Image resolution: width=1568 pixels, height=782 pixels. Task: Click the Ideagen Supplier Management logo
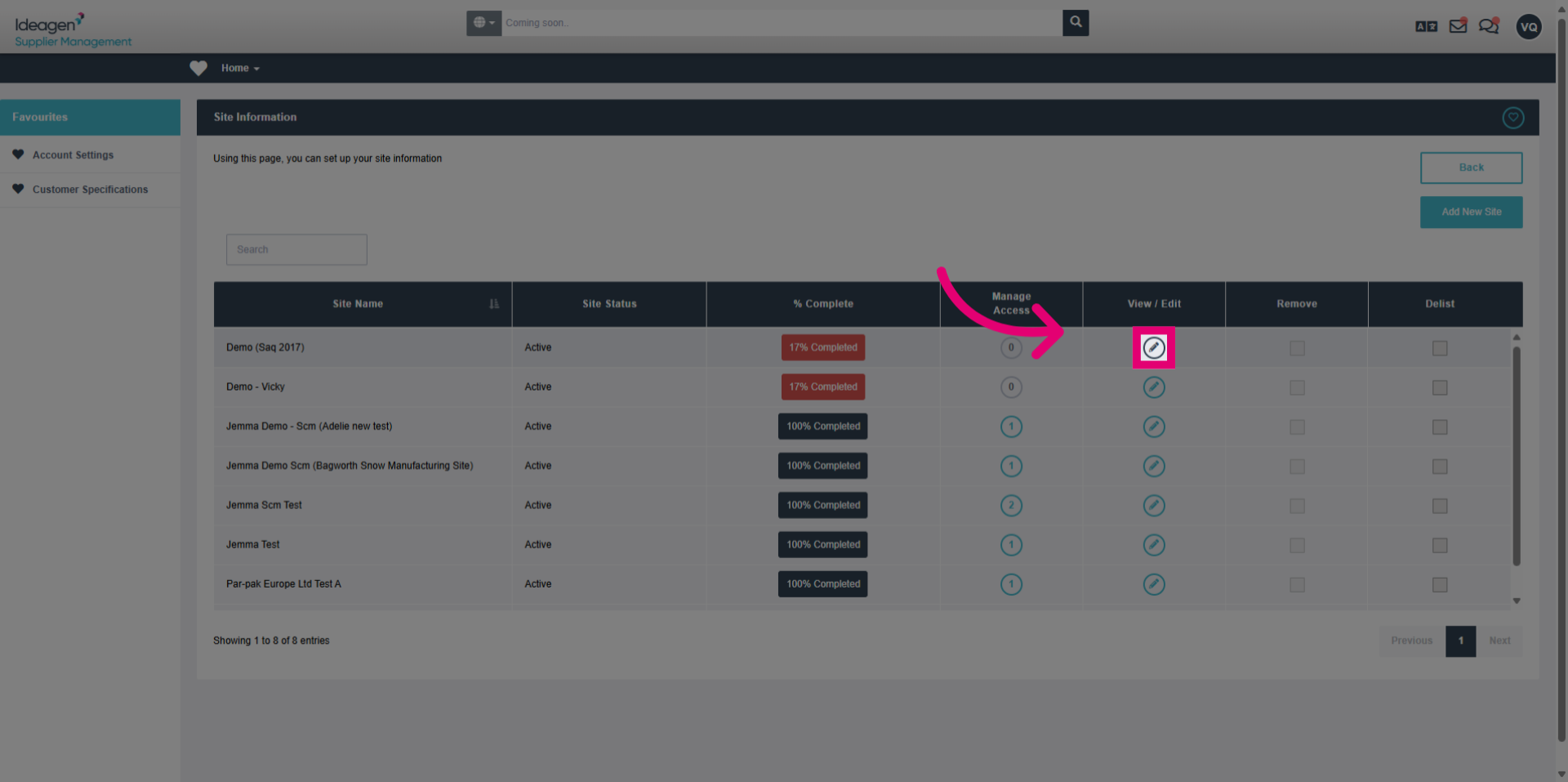[73, 29]
